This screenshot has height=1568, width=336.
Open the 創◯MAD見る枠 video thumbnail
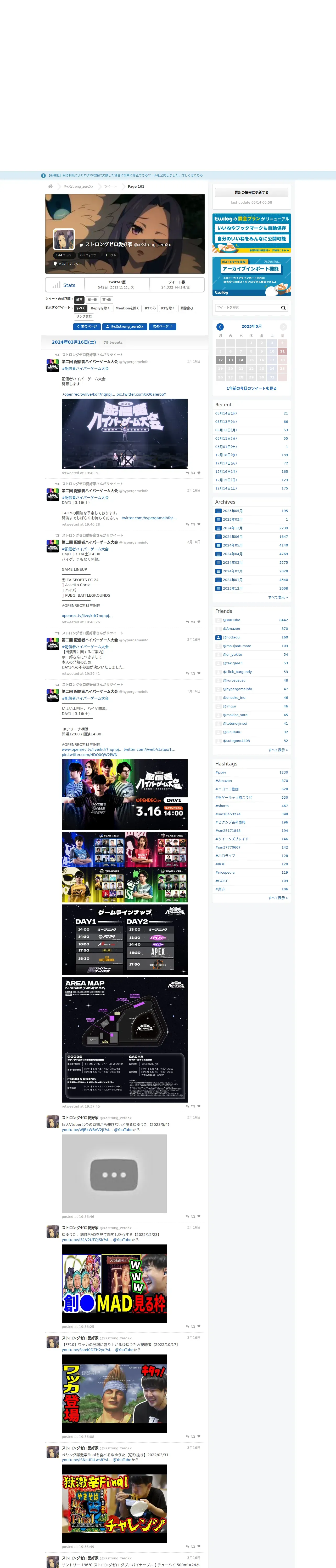114,1284
